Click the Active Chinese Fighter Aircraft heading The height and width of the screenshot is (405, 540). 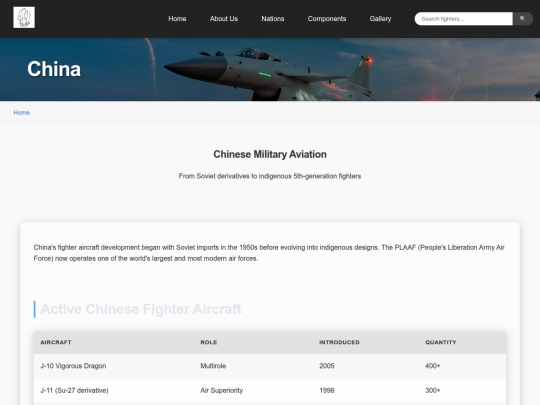pos(141,309)
